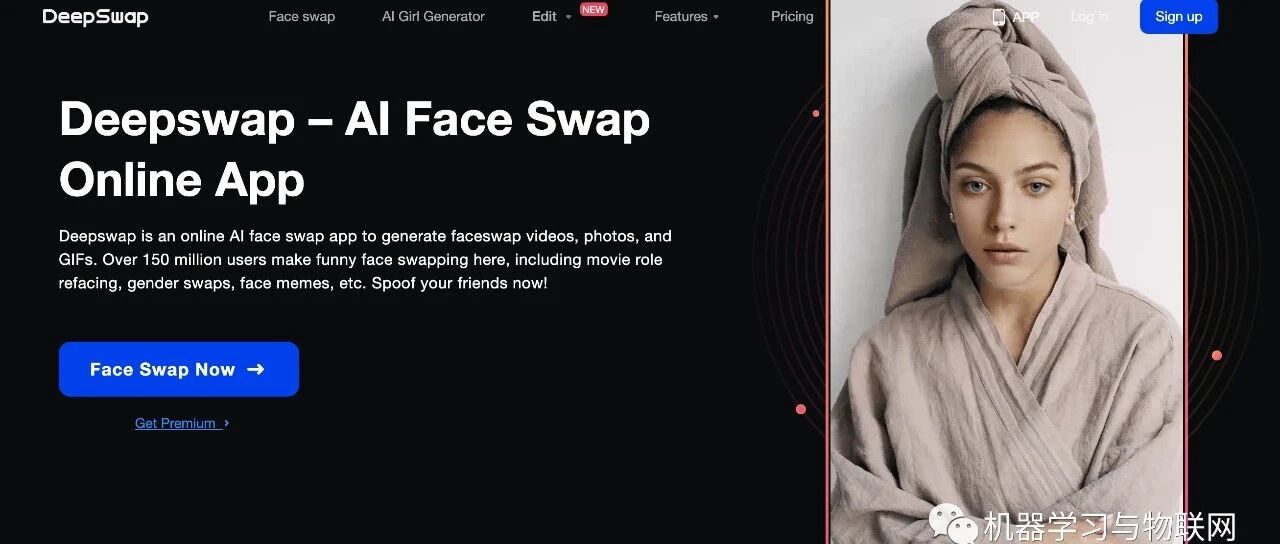This screenshot has height=544, width=1280.
Task: Click the arrow icon in Face Swap Now
Action: tap(256, 369)
